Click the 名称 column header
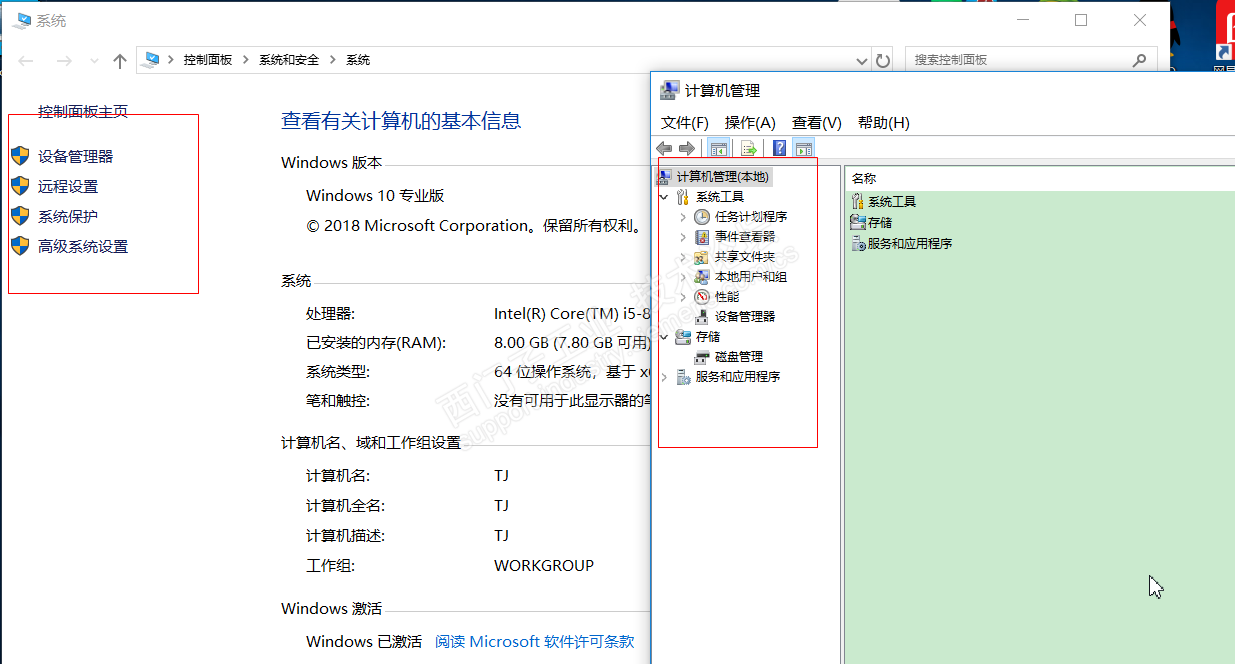This screenshot has height=664, width=1235. [x=865, y=178]
